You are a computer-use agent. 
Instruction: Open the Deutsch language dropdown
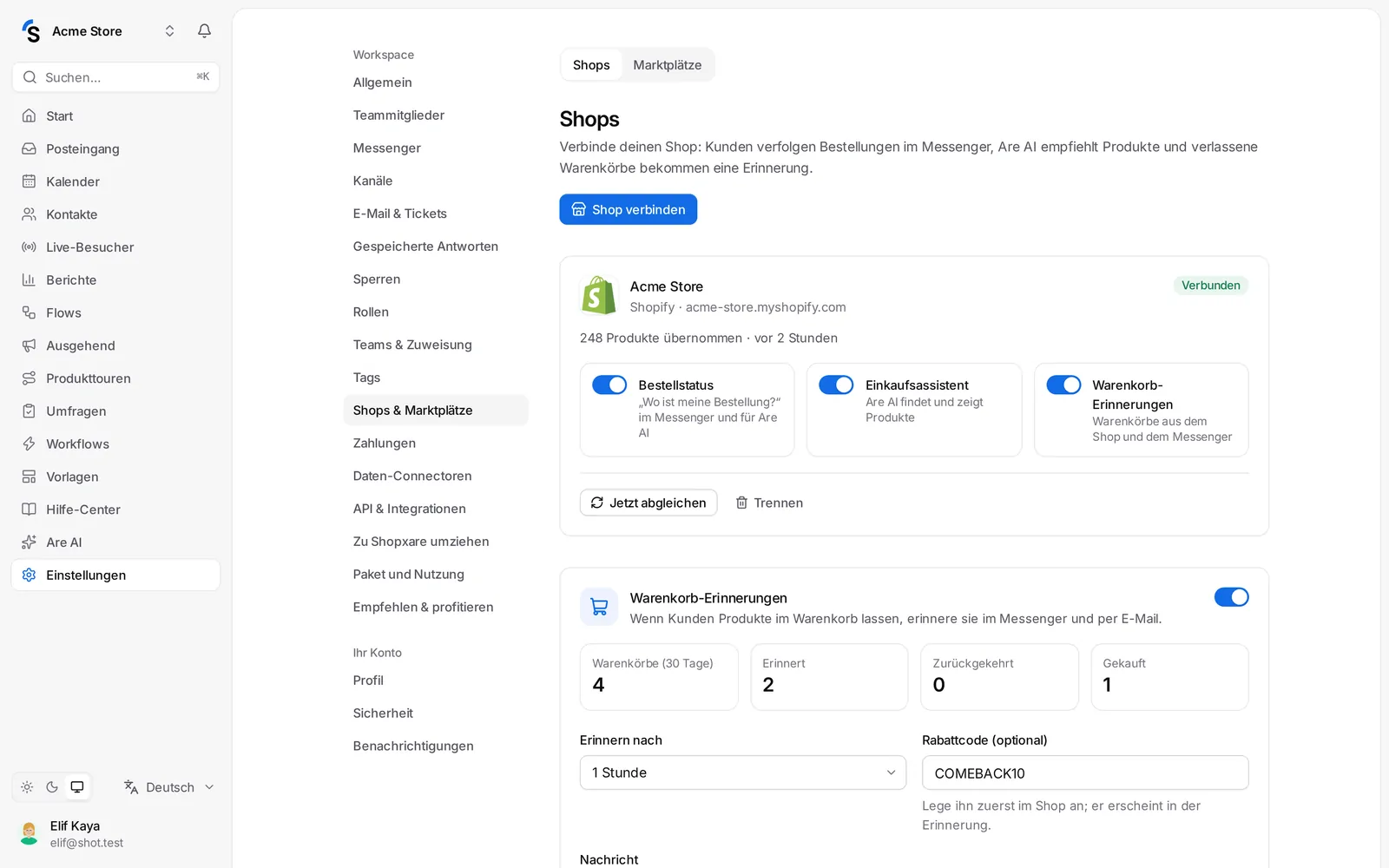169,787
